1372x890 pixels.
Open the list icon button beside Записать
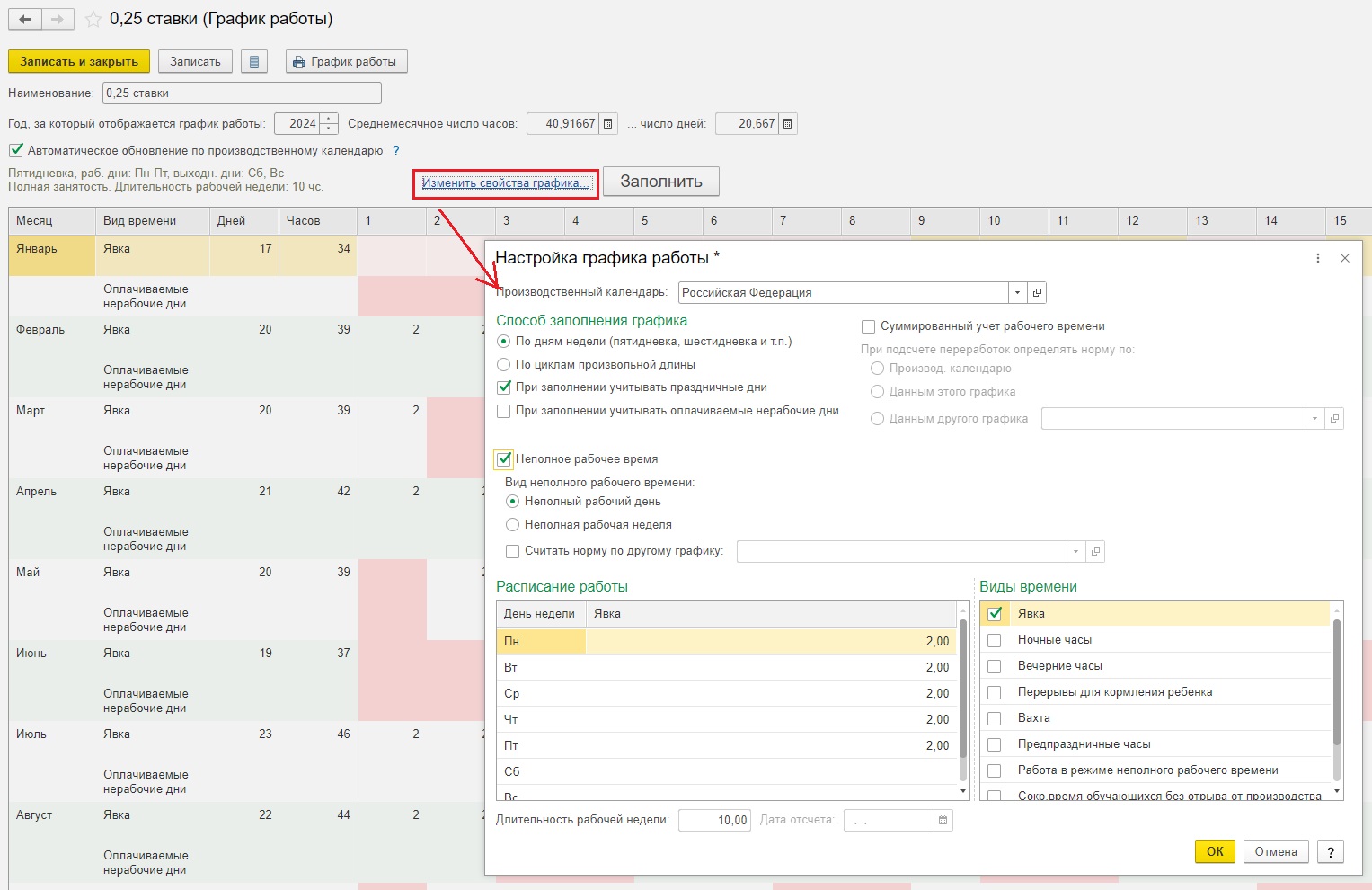click(x=254, y=61)
